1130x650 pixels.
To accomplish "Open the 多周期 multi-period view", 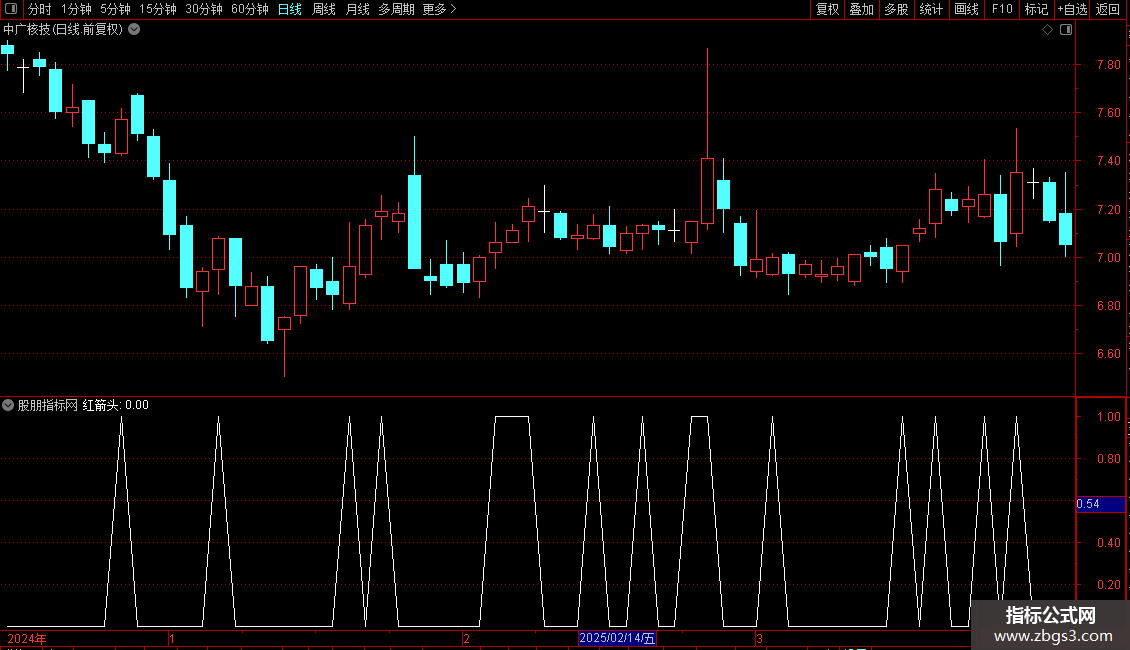I will (x=396, y=9).
